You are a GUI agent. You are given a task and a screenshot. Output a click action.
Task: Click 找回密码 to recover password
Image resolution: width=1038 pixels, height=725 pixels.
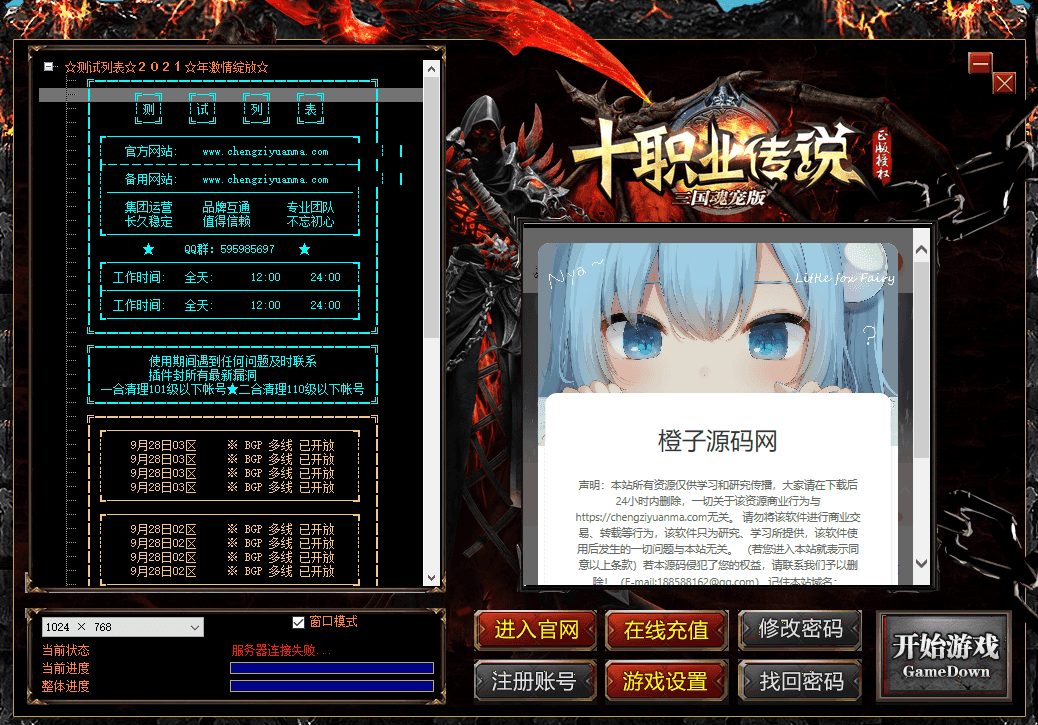point(800,682)
